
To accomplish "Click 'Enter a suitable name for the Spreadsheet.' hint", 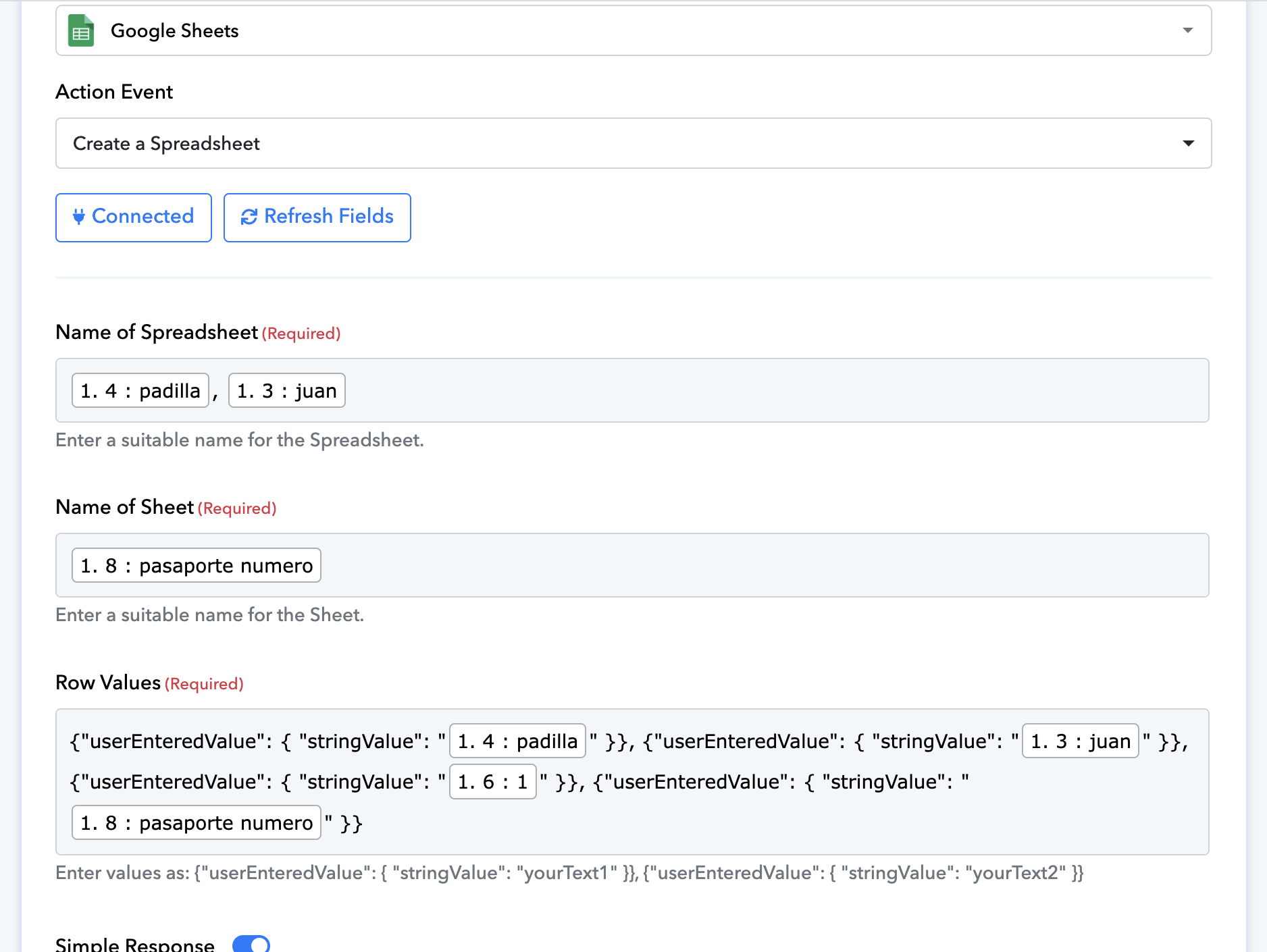I will 240,440.
